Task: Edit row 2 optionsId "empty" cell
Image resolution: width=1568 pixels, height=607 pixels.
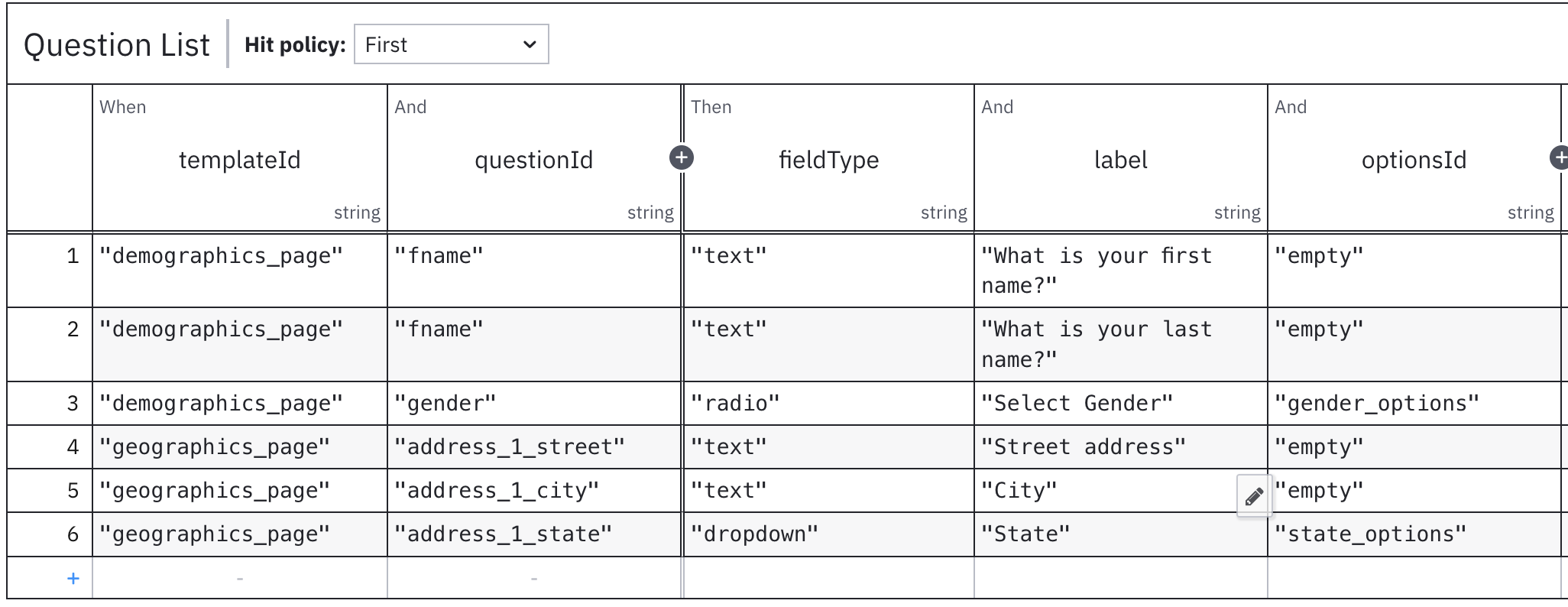Action: (1414, 344)
